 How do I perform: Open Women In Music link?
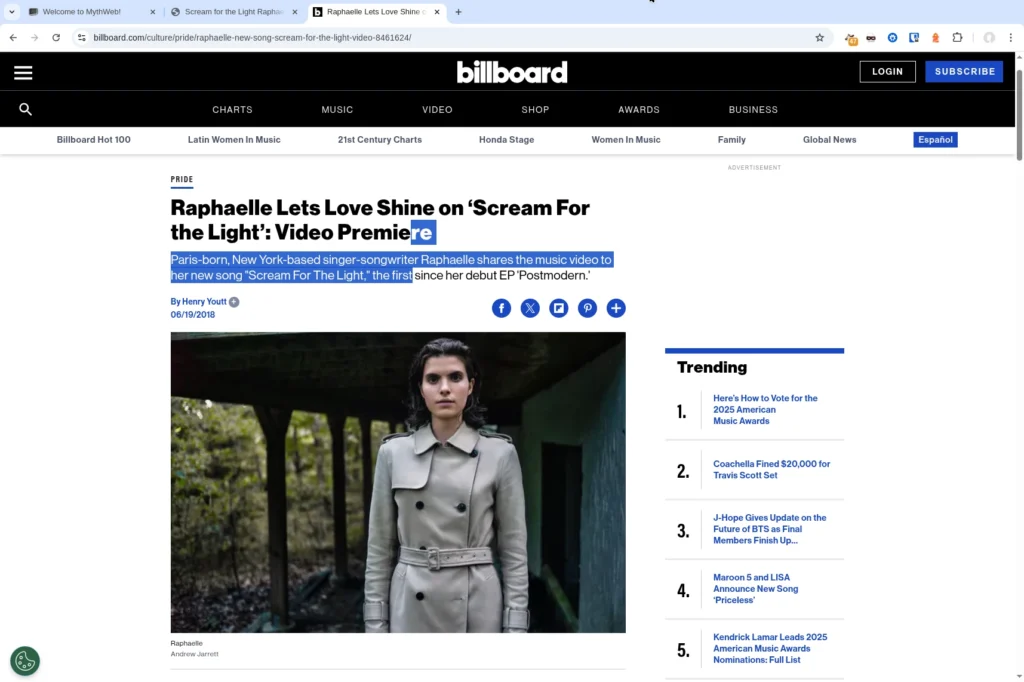(626, 140)
